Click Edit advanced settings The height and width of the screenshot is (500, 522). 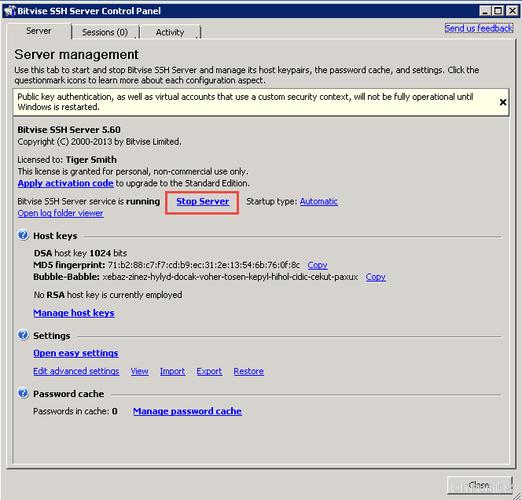pyautogui.click(x=76, y=371)
